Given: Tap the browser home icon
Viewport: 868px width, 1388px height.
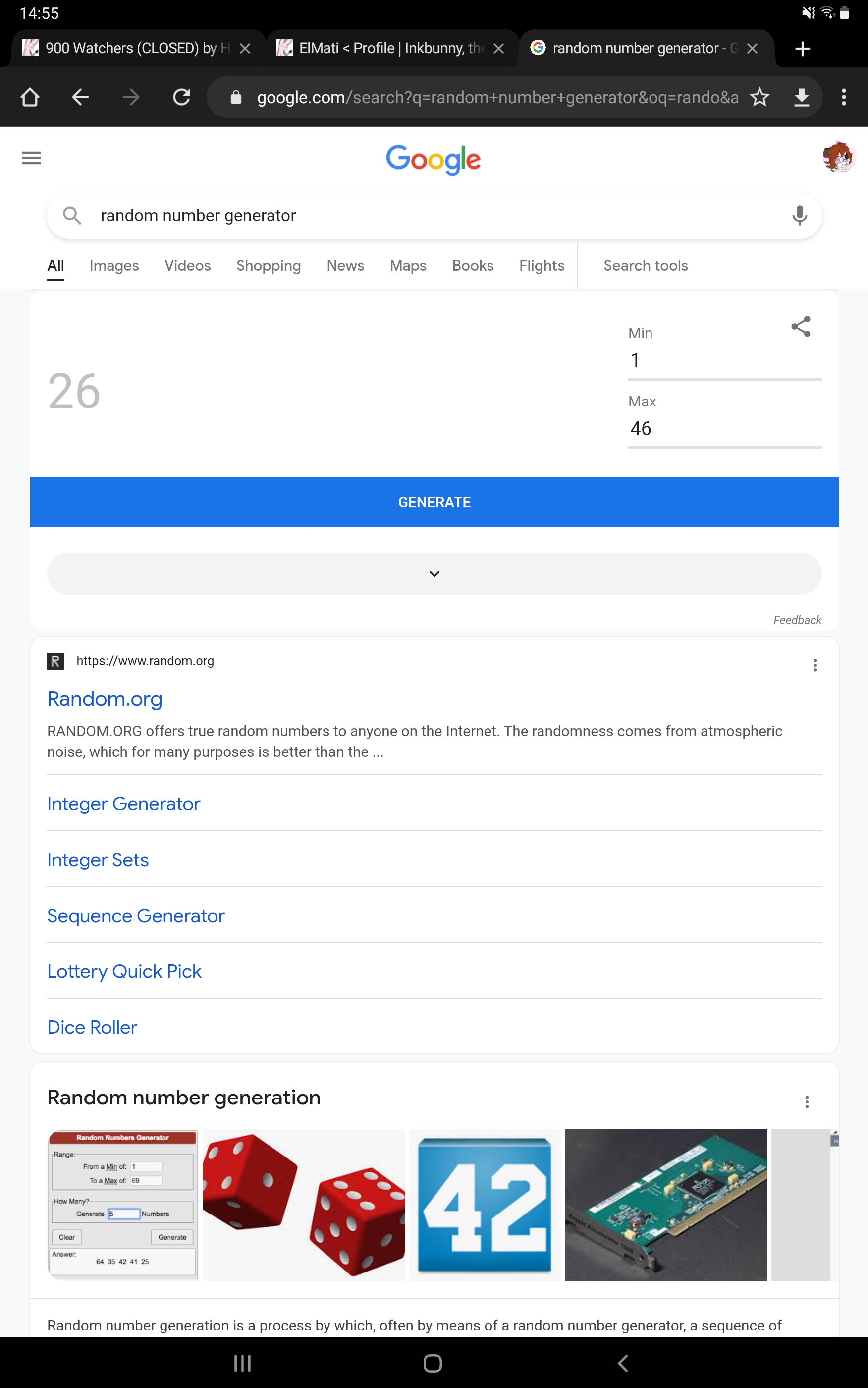Looking at the screenshot, I should pos(30,97).
